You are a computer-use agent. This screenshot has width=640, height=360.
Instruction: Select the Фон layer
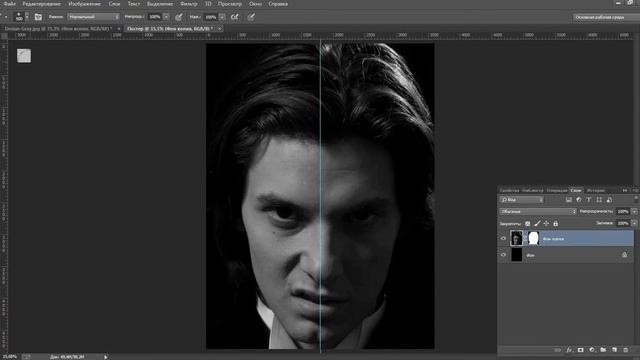566,255
